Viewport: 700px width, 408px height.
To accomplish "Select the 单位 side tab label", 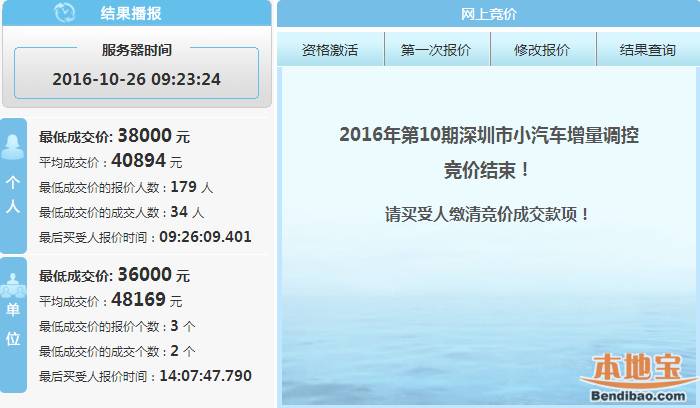I will 13,328.
